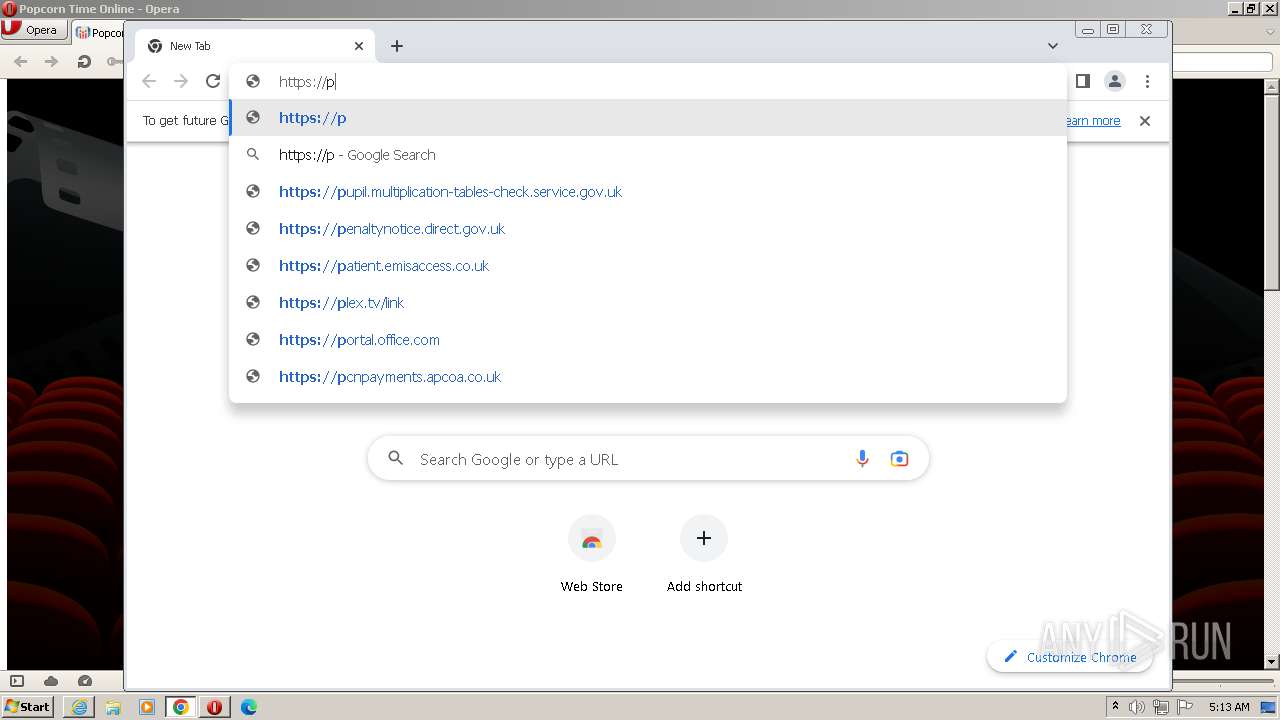1280x720 pixels.
Task: Open network status tray icon
Action: (x=1161, y=707)
